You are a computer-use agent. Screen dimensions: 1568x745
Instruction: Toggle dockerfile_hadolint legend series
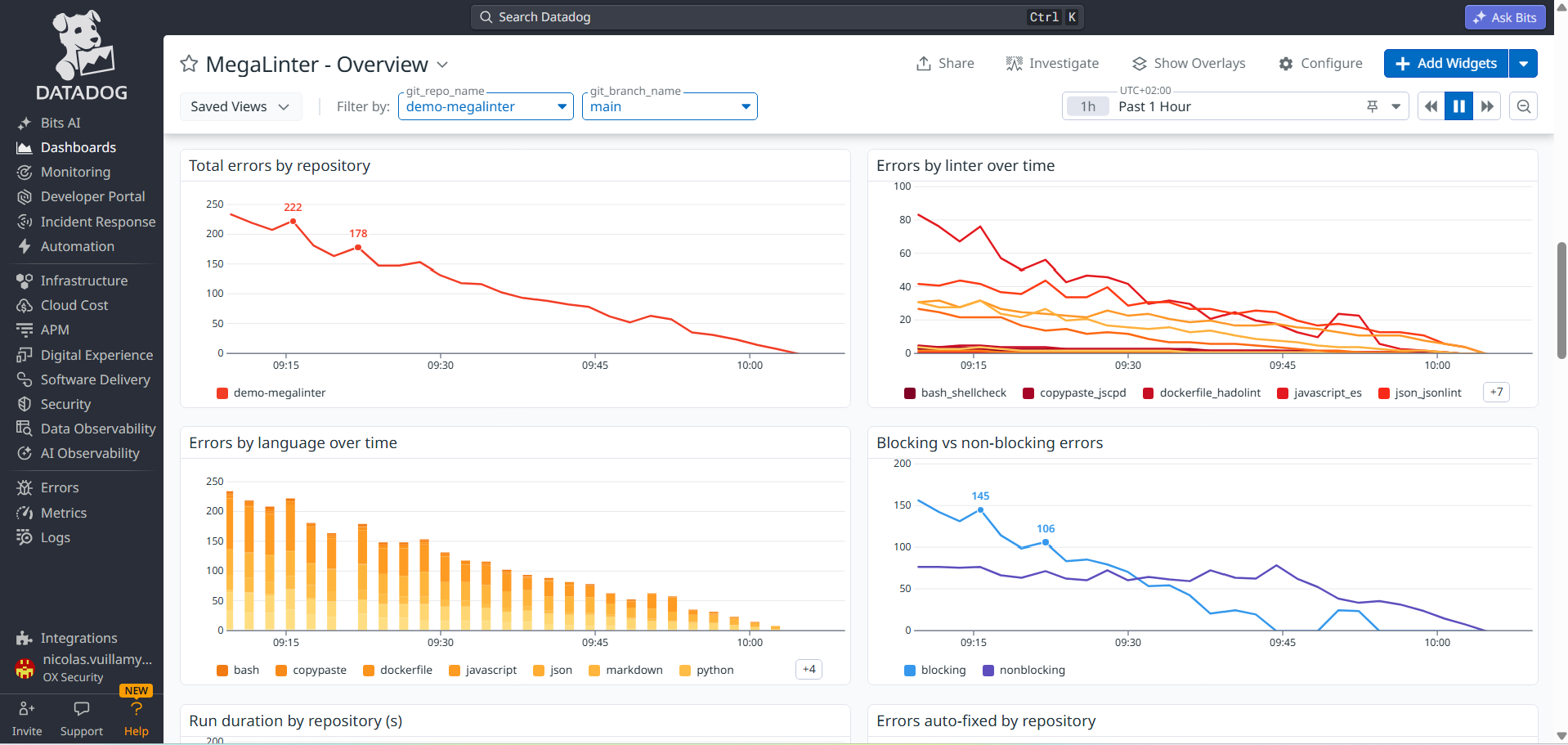pyautogui.click(x=1202, y=393)
